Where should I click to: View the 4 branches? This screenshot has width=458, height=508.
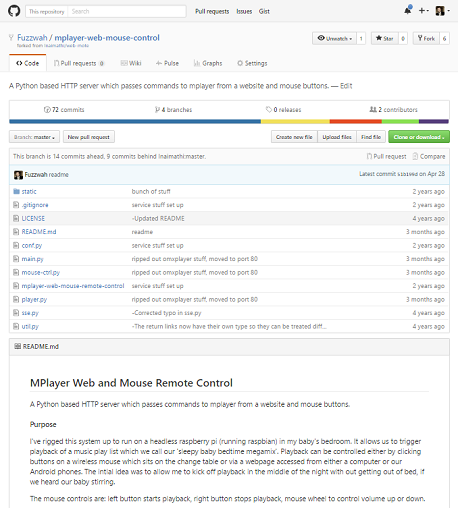point(173,110)
